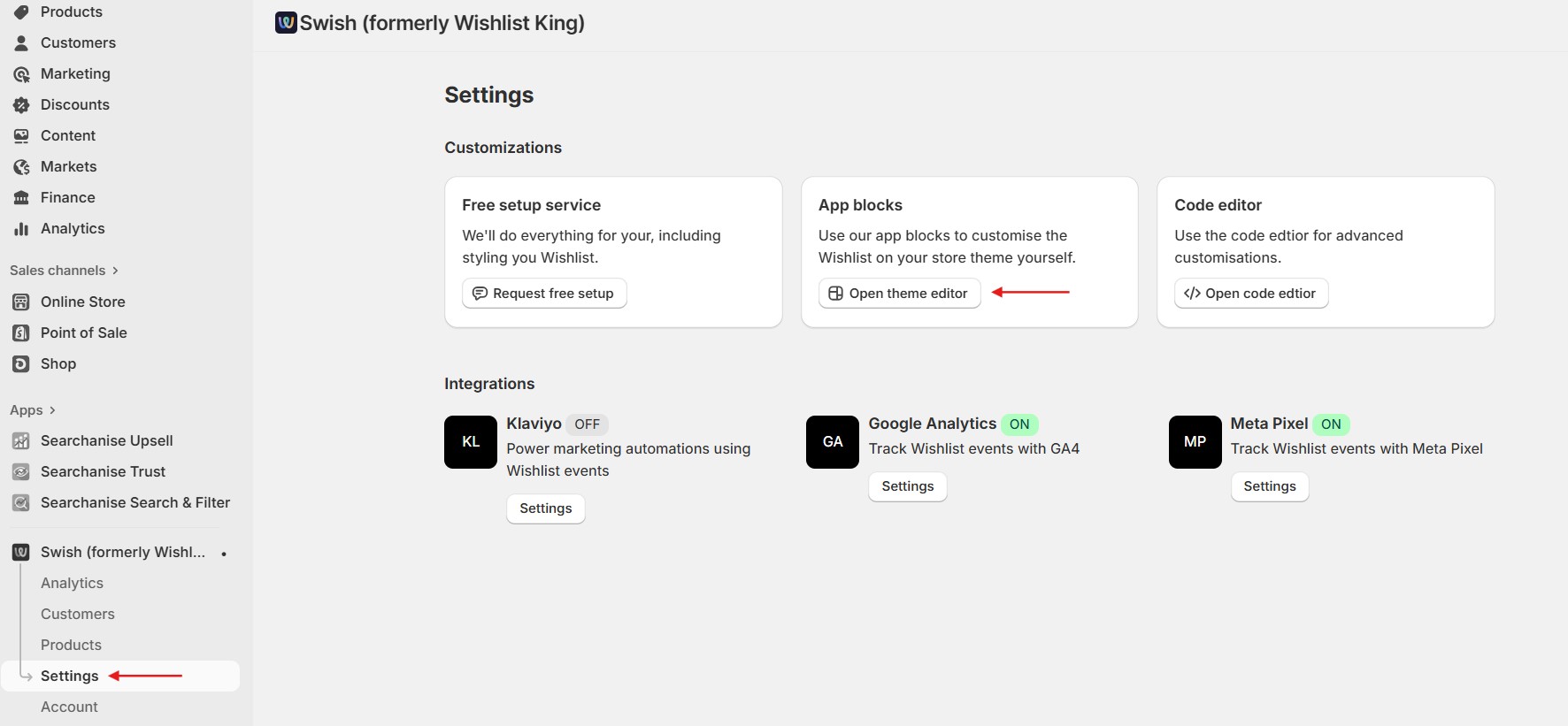The image size is (1568, 726).
Task: Click the Klaviyo KL integration tile
Action: click(471, 442)
